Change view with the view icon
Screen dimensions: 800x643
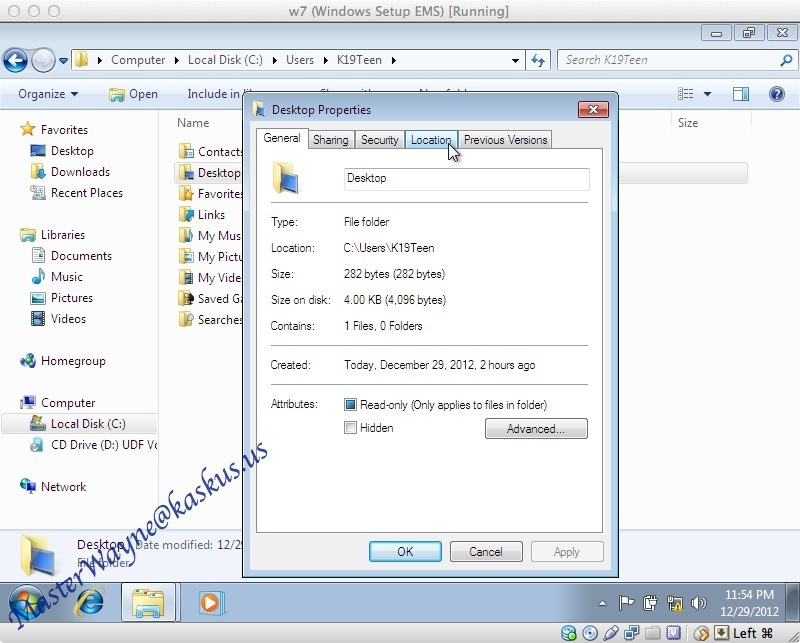coord(685,93)
